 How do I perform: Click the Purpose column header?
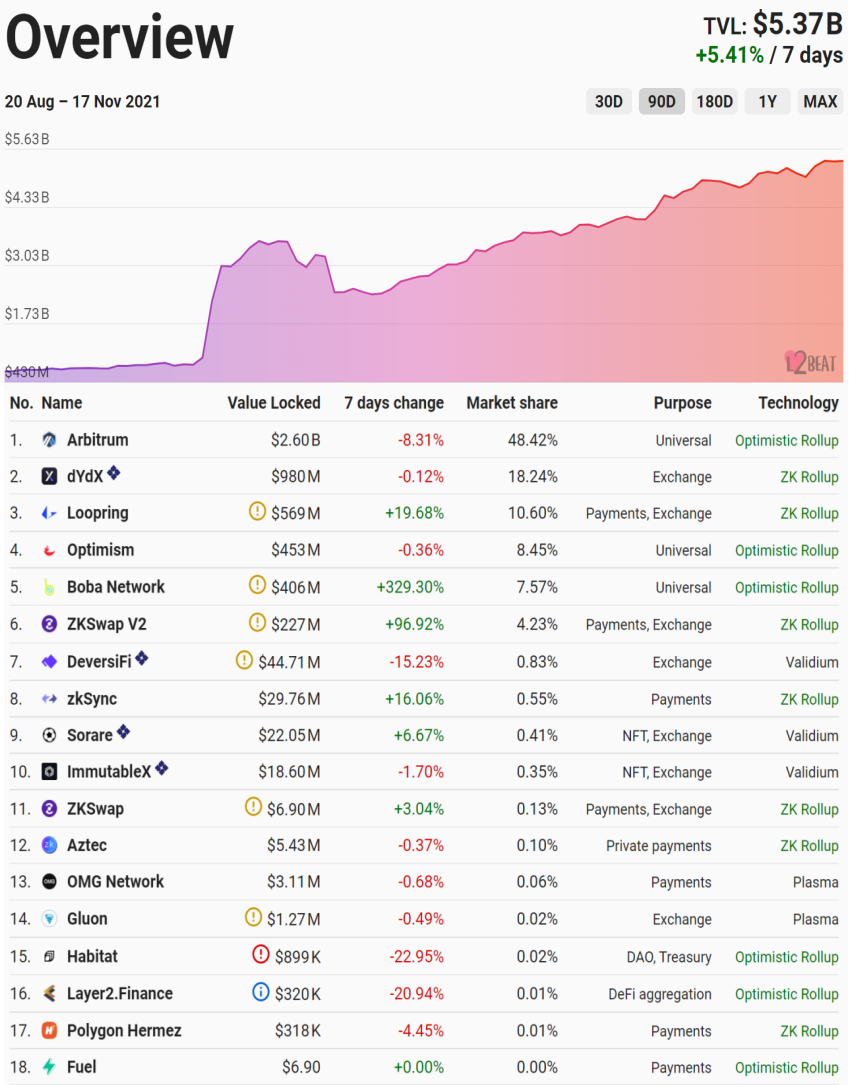pos(682,403)
